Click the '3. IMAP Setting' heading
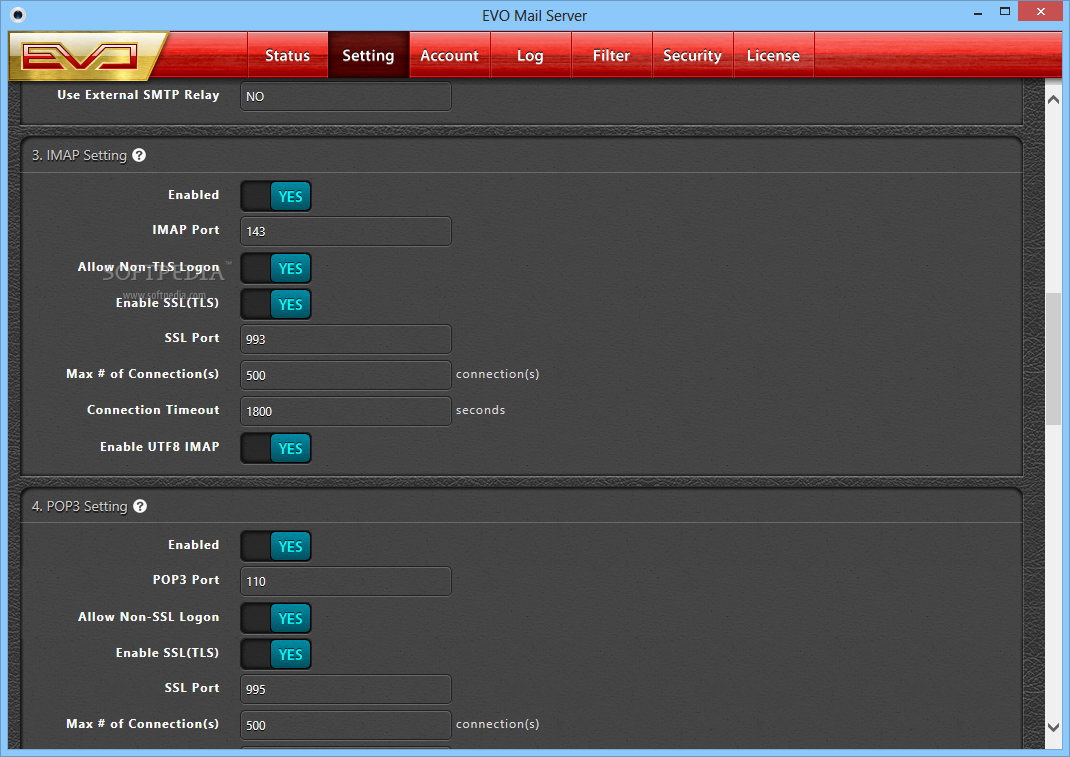 pos(79,156)
